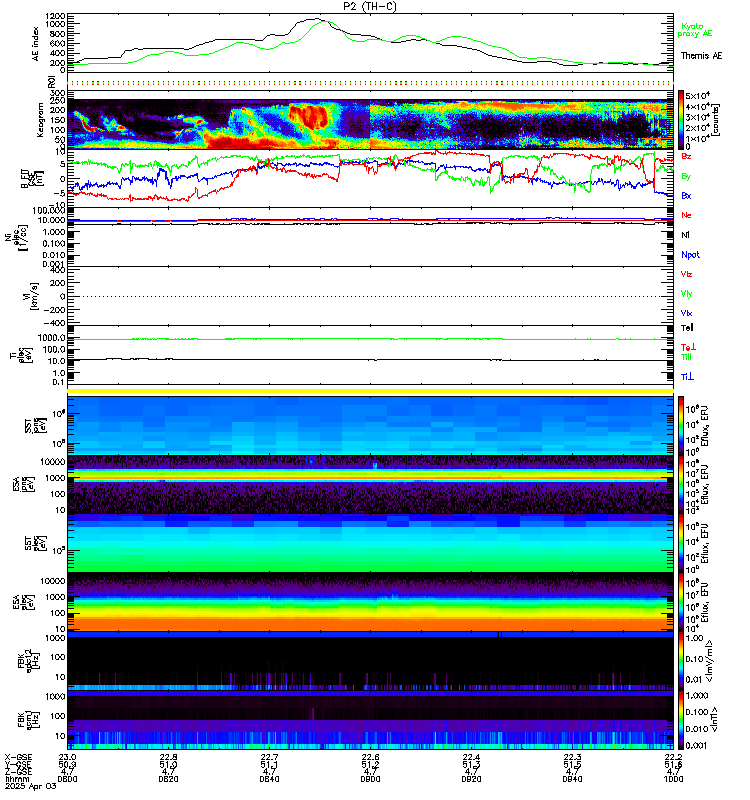The height and width of the screenshot is (800, 750).
Task: Click the green By legend label
Action: coord(686,176)
